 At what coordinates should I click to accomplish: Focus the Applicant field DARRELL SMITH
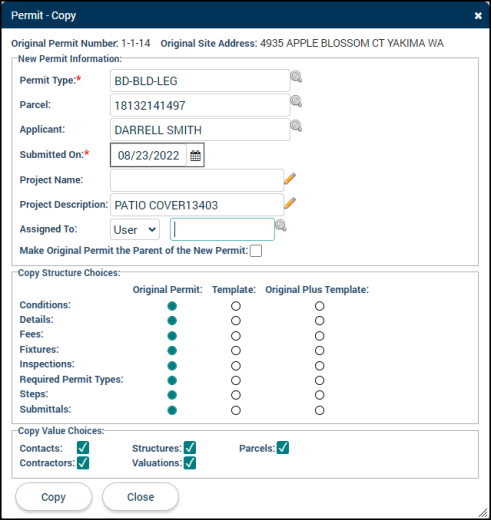tap(200, 130)
